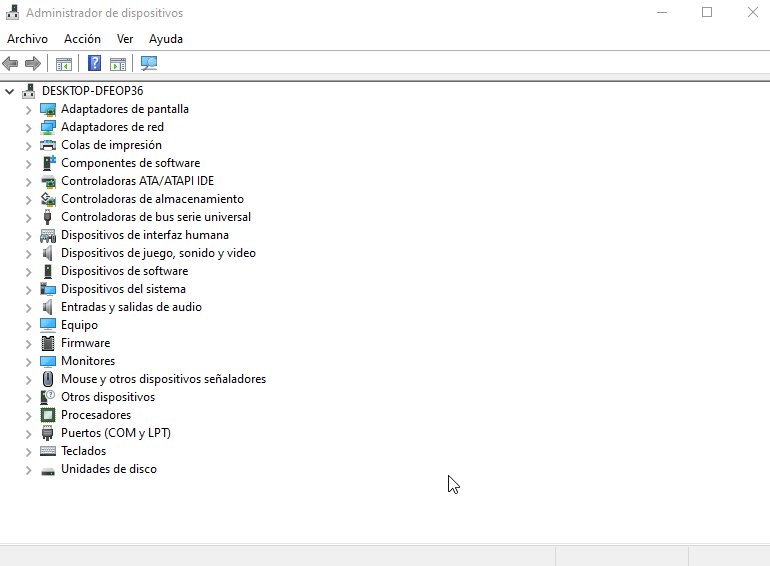Viewport: 770px width, 566px height.
Task: Open the Archivo menu
Action: pyautogui.click(x=27, y=39)
